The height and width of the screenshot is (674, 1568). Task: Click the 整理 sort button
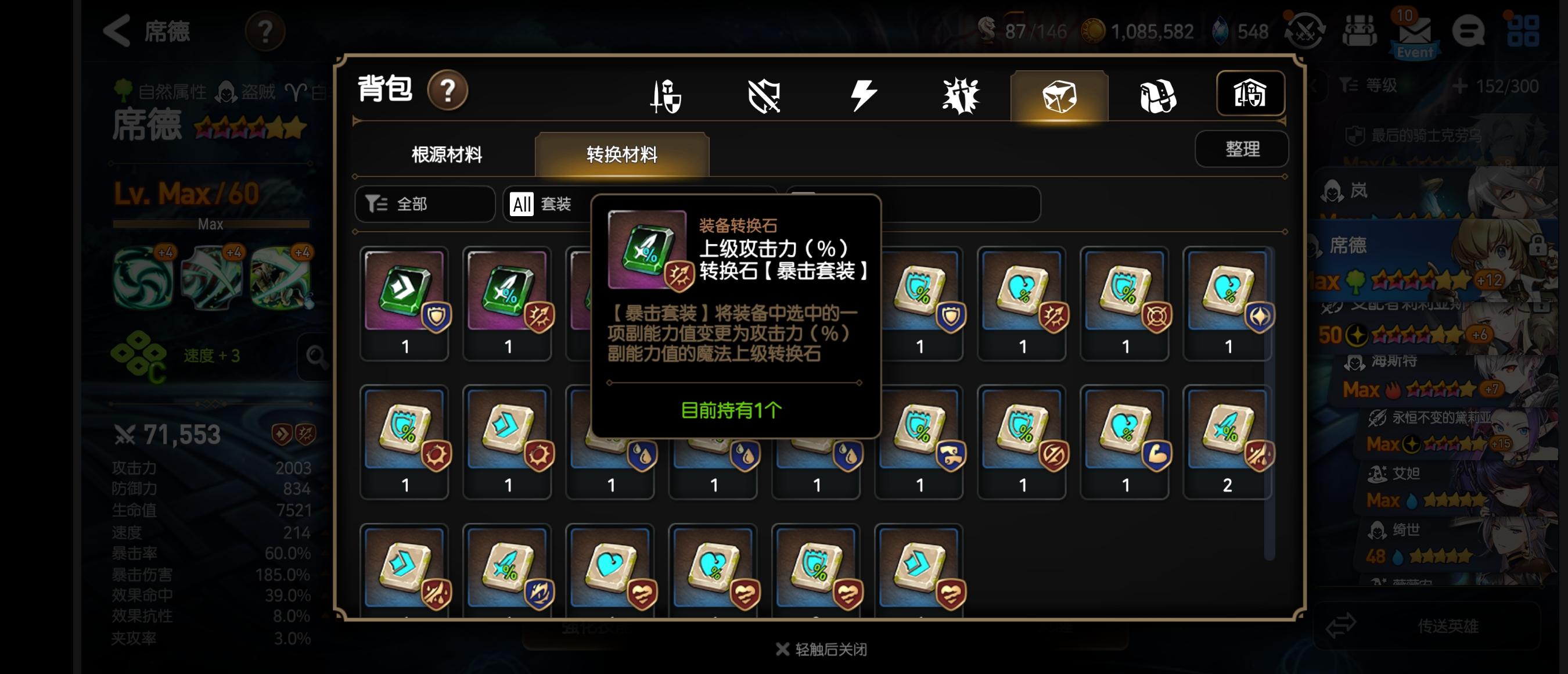[1242, 149]
